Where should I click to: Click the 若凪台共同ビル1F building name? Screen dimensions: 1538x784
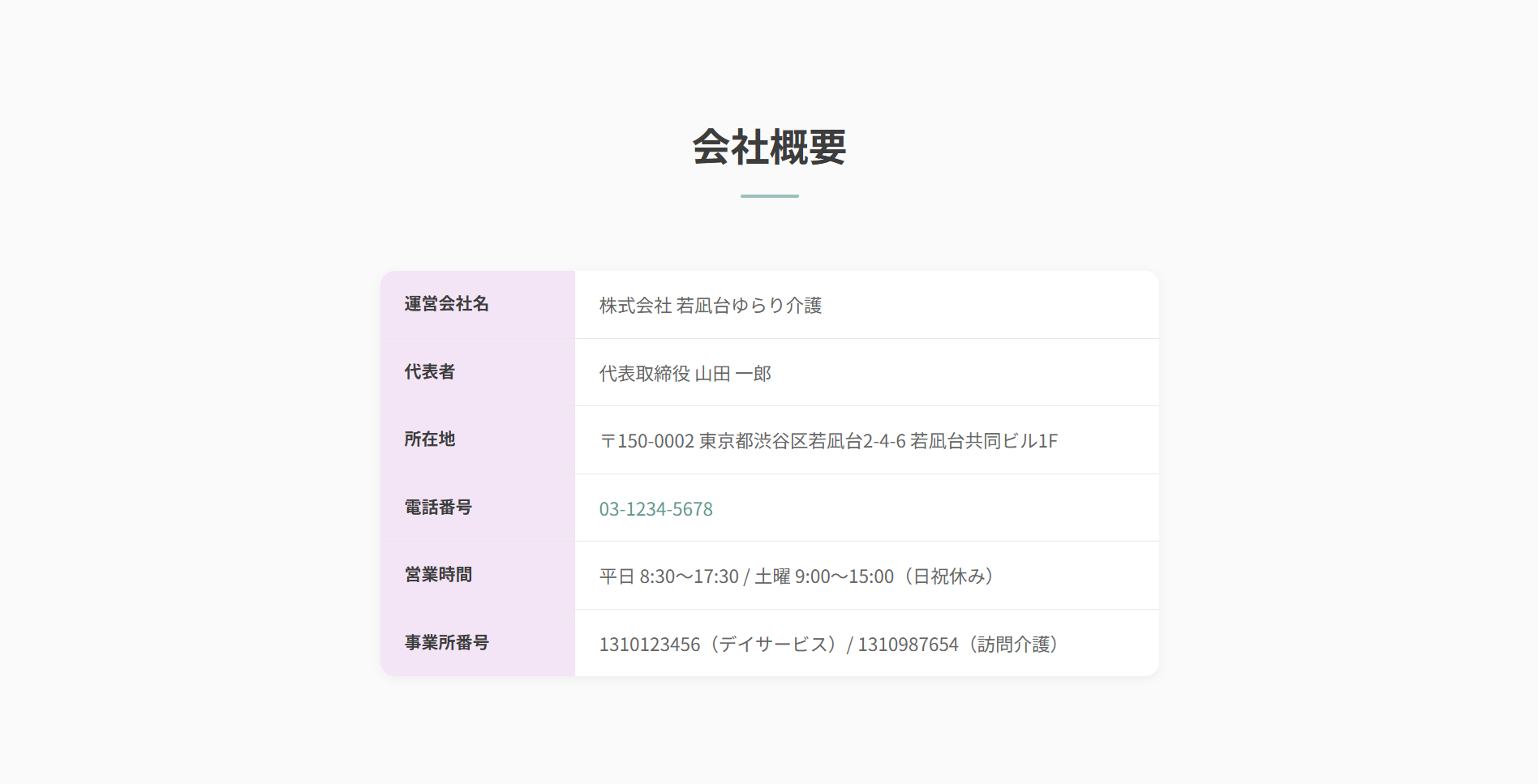pos(984,441)
